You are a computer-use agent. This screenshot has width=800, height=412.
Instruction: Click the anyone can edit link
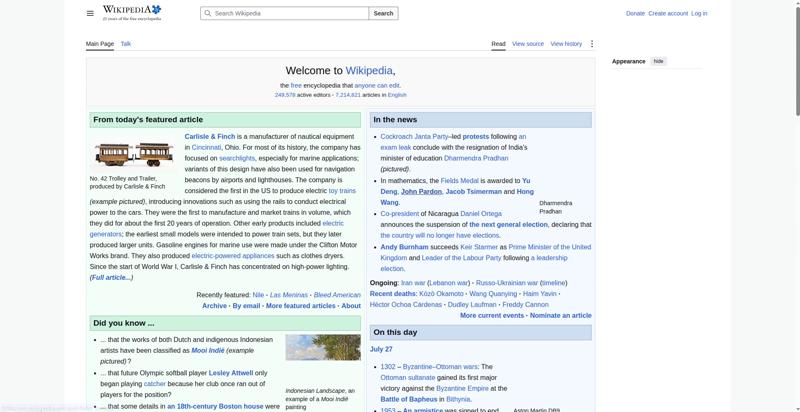[377, 86]
